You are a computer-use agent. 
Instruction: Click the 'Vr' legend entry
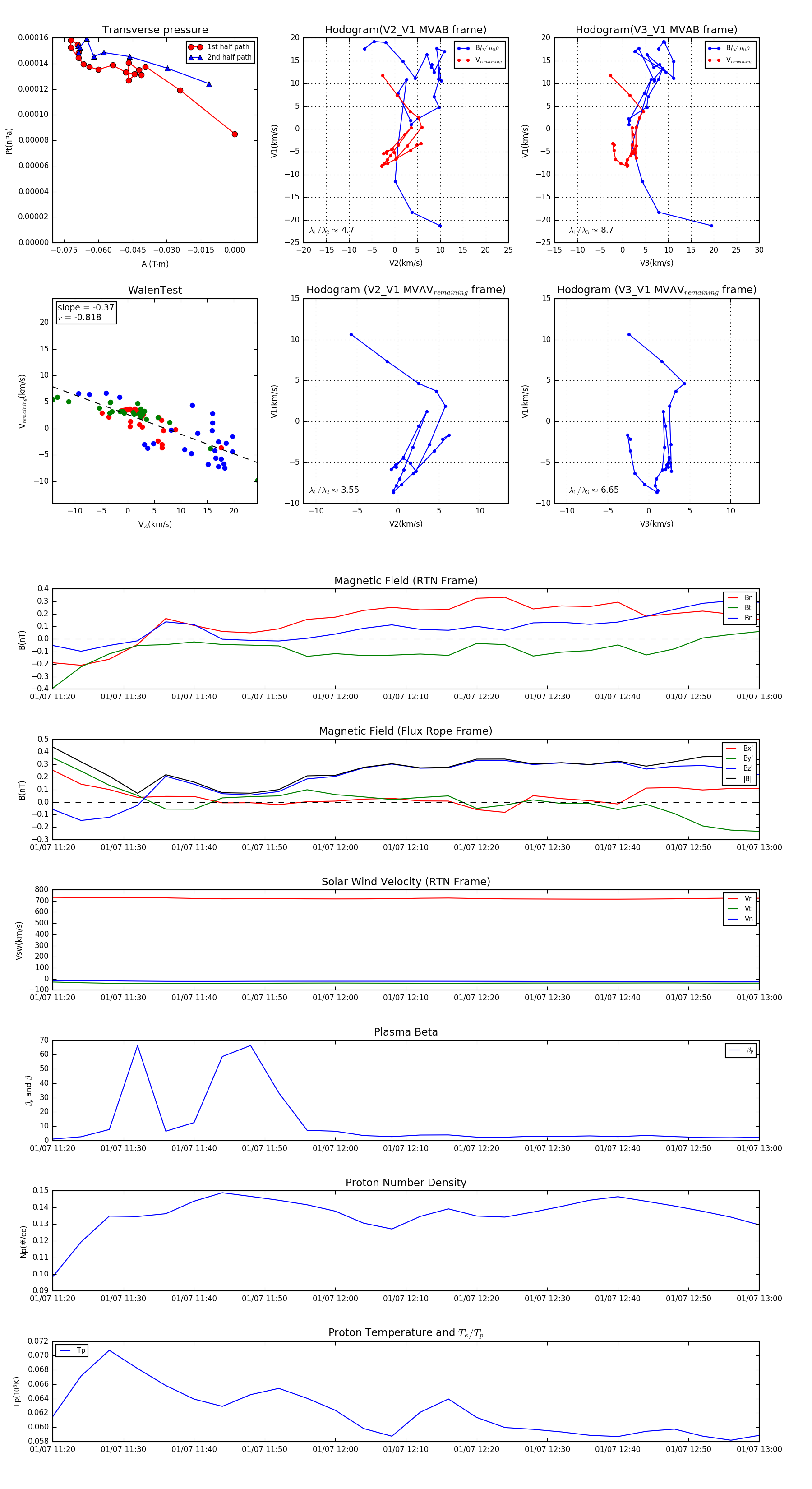(x=740, y=899)
